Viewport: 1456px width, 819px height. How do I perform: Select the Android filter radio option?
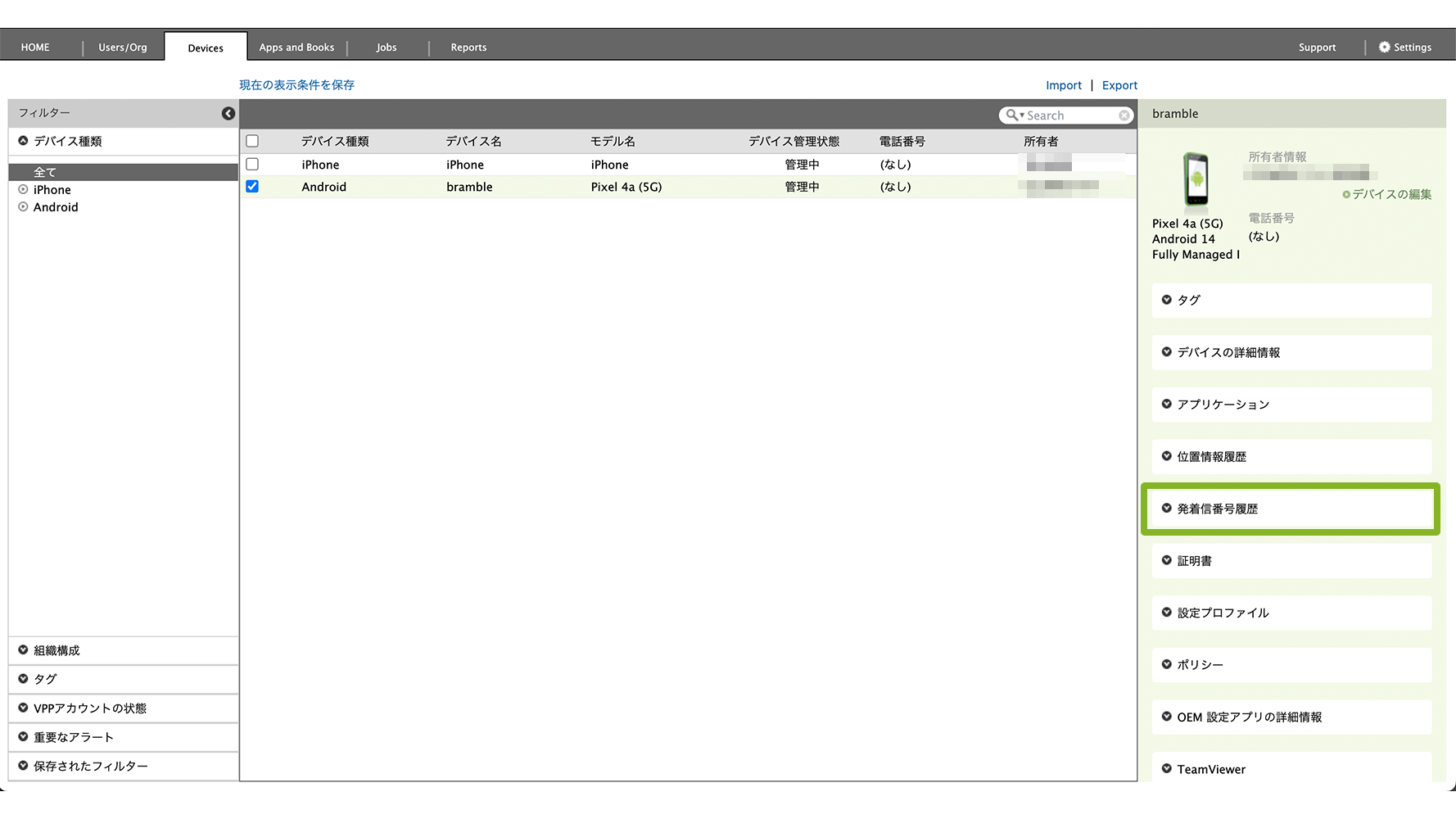pyautogui.click(x=24, y=207)
